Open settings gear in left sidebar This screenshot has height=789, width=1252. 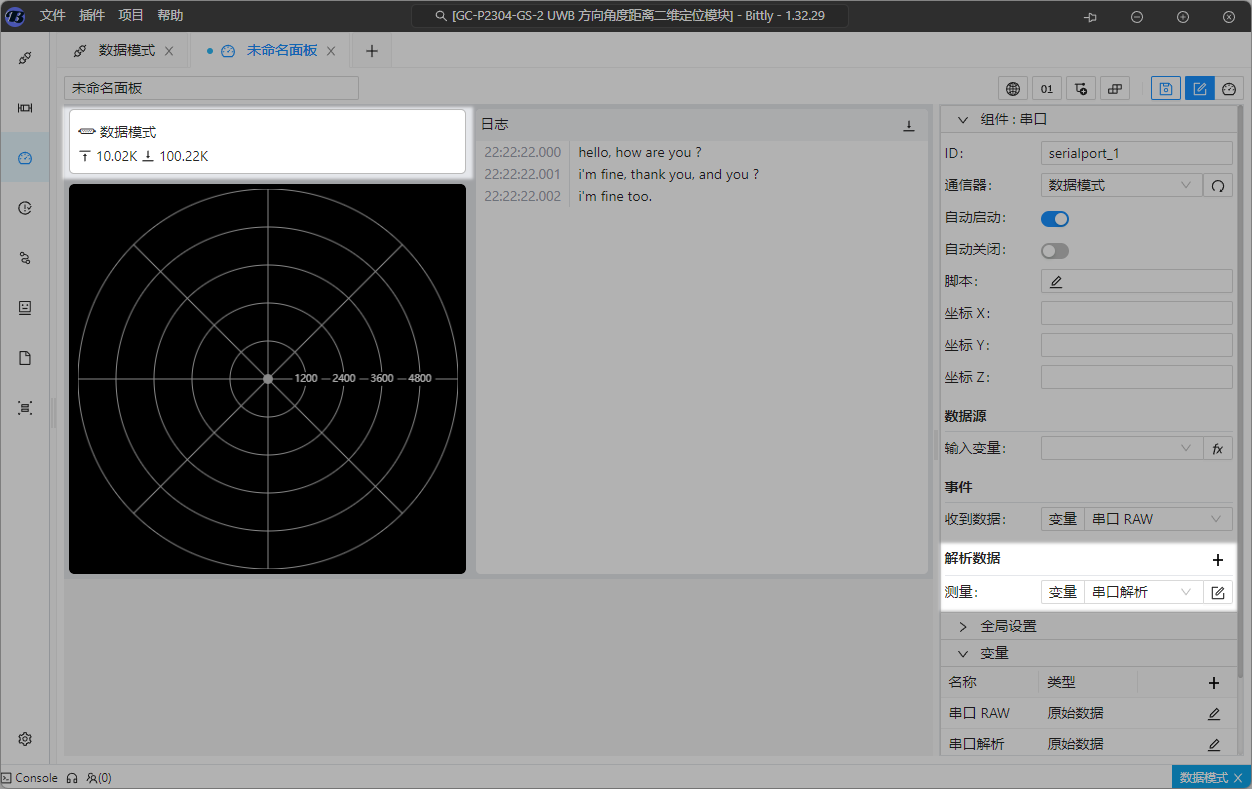pyautogui.click(x=25, y=739)
